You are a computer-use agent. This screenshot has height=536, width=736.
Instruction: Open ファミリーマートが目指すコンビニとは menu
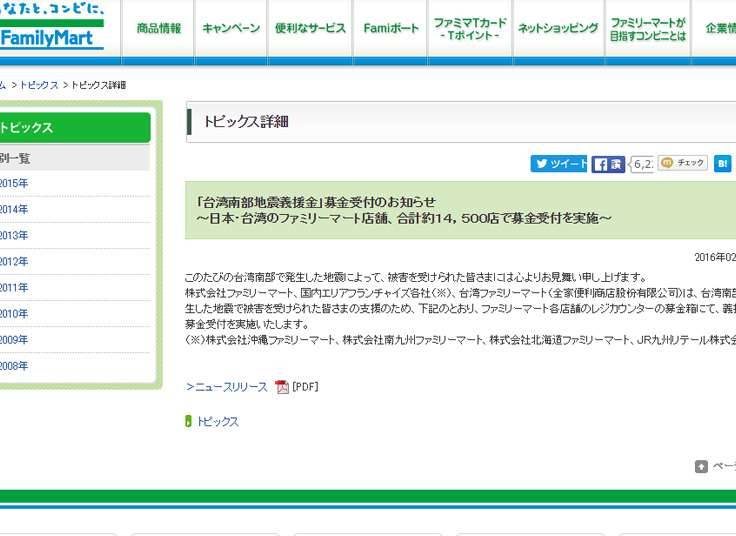click(x=648, y=29)
